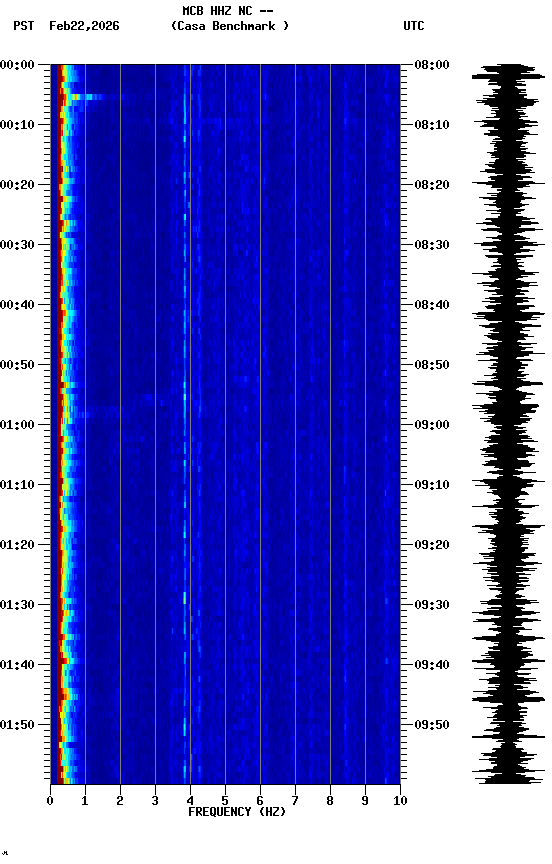Click the PST time label '00:50'
Image resolution: width=552 pixels, height=864 pixels.
pos(17,365)
